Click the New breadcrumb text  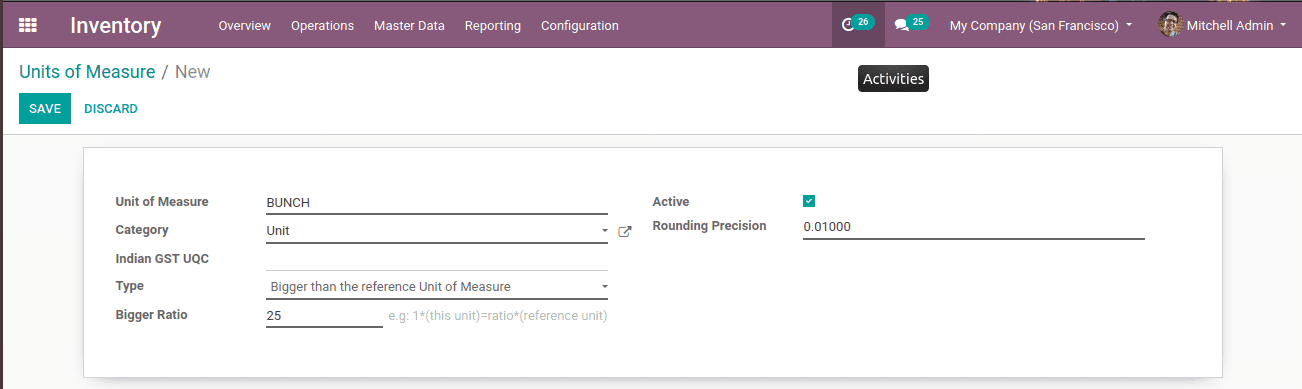193,72
